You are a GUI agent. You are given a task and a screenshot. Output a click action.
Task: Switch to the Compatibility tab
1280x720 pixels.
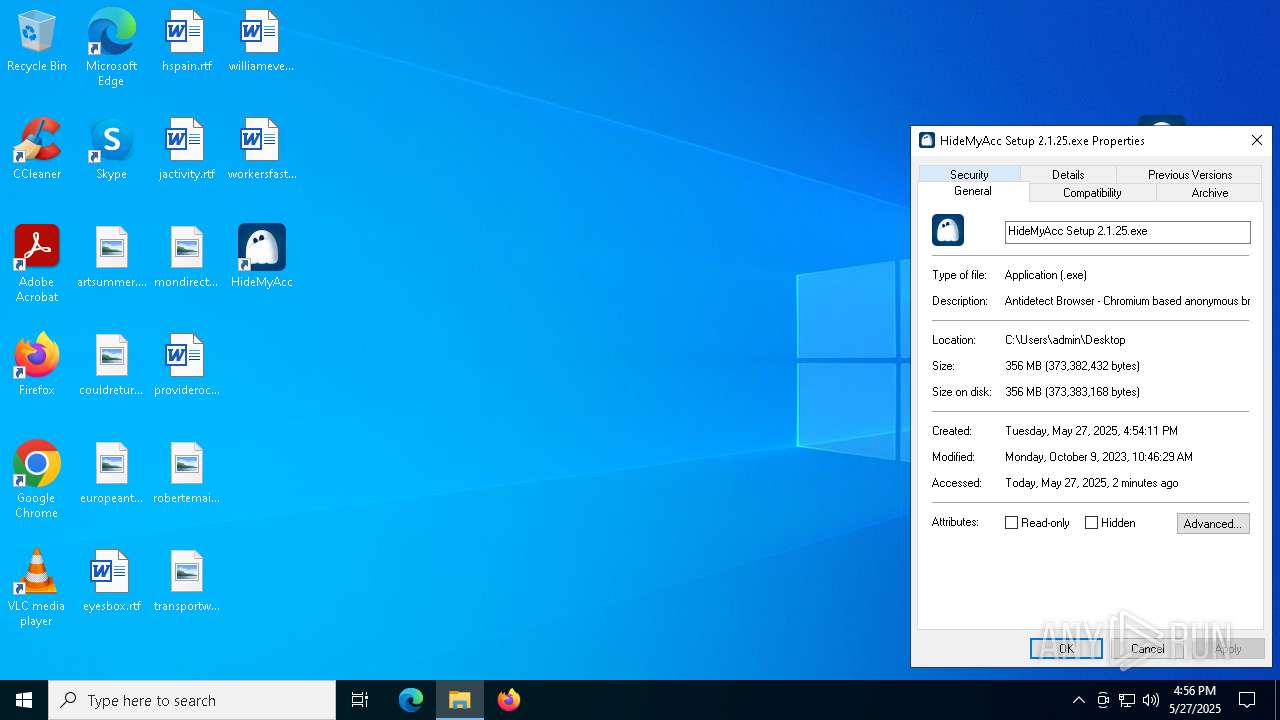(x=1092, y=192)
